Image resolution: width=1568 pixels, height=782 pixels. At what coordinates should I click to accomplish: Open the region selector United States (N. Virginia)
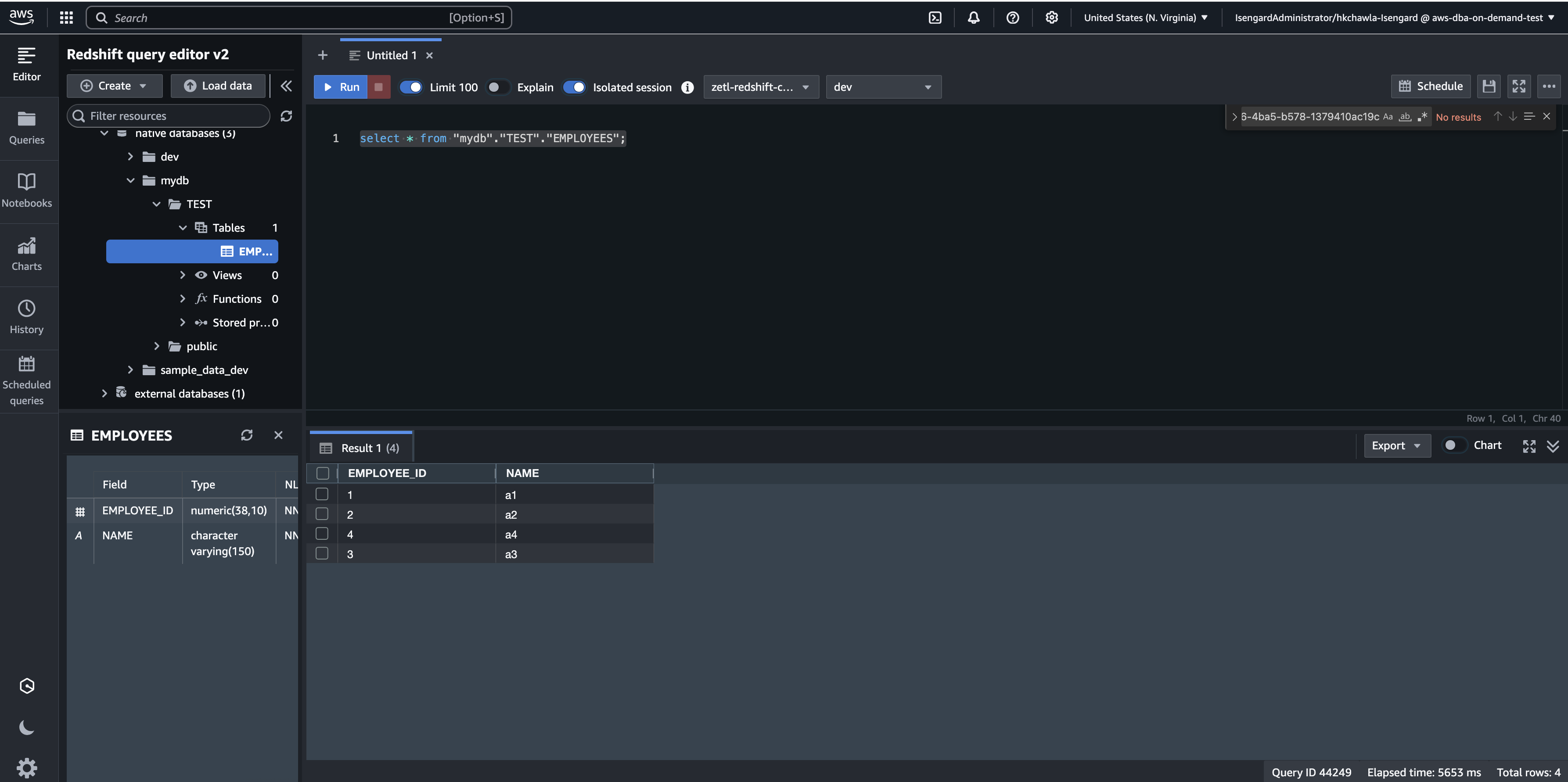pos(1146,18)
